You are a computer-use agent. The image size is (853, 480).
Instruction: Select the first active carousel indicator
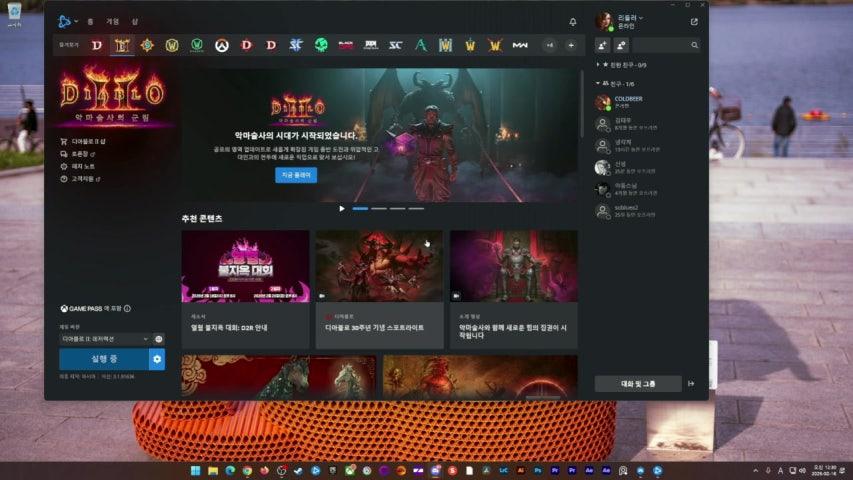pos(360,208)
